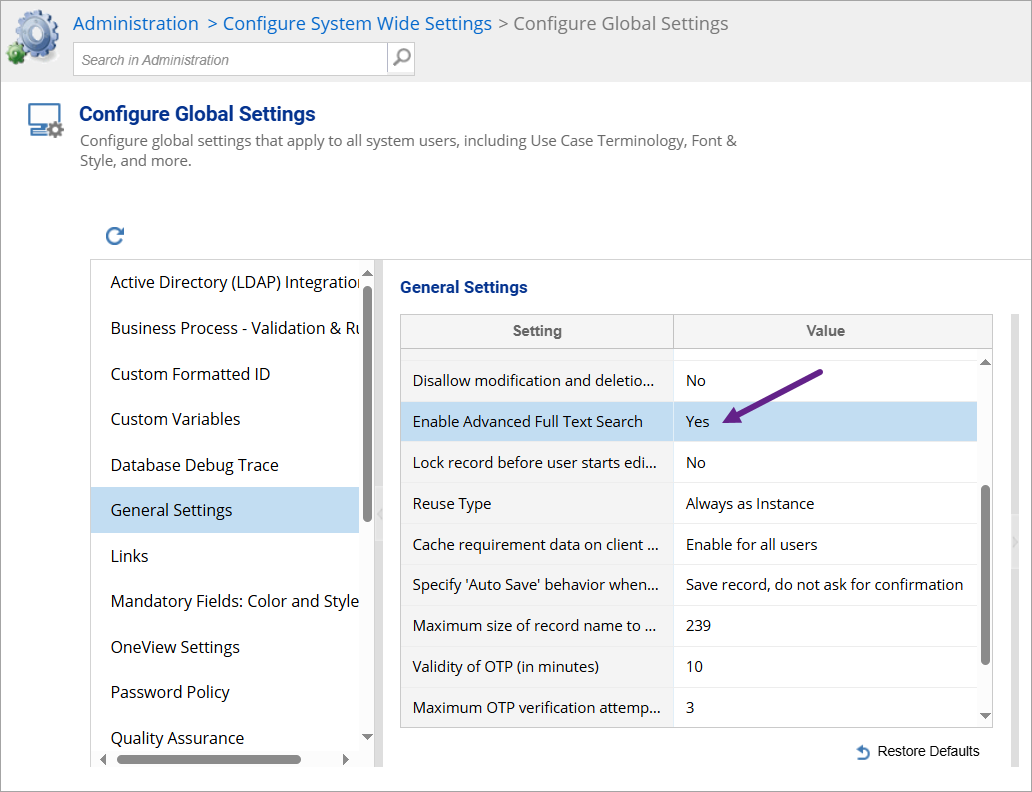Select Active Directory (LDAP) Integration category
Screen dimensions: 1032x792
click(225, 282)
